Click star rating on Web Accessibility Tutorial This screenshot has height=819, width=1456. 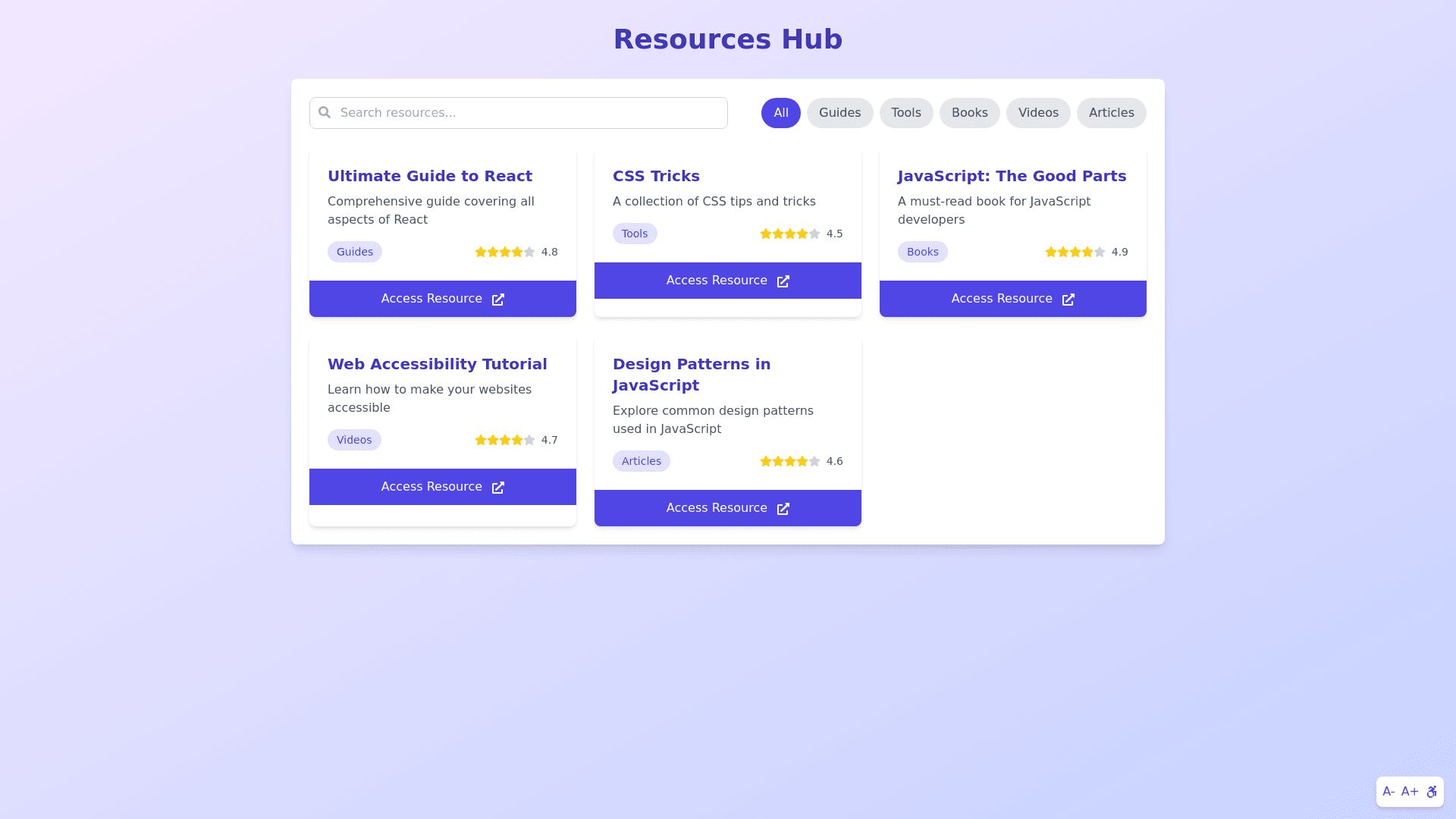504,440
